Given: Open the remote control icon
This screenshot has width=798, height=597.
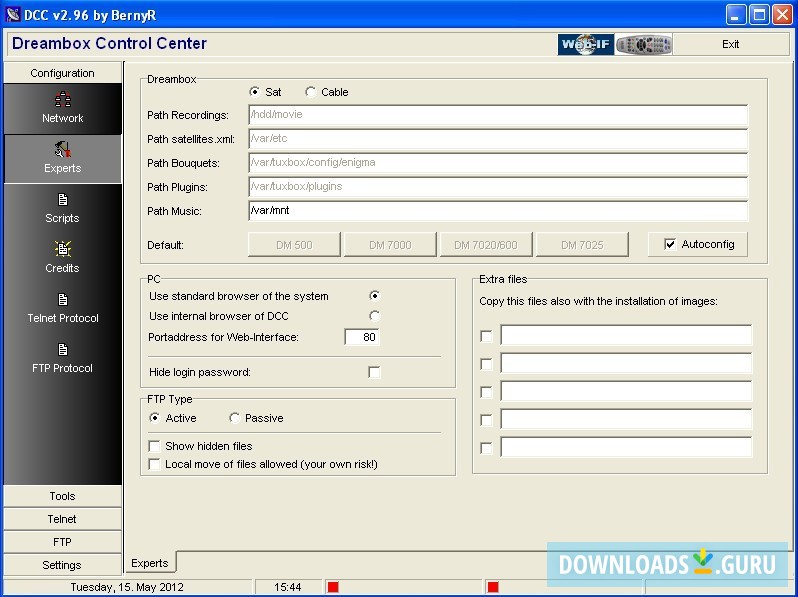Looking at the screenshot, I should click(x=643, y=44).
